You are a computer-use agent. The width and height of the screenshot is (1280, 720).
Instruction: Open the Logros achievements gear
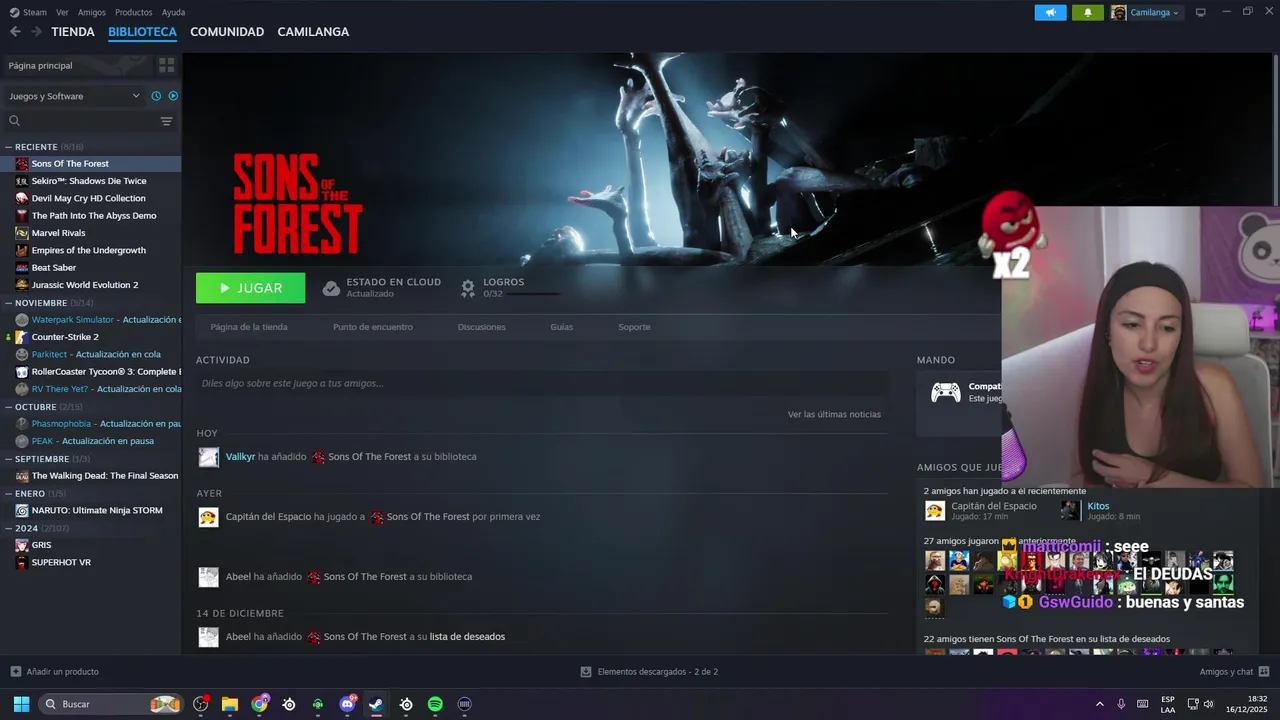click(x=467, y=288)
